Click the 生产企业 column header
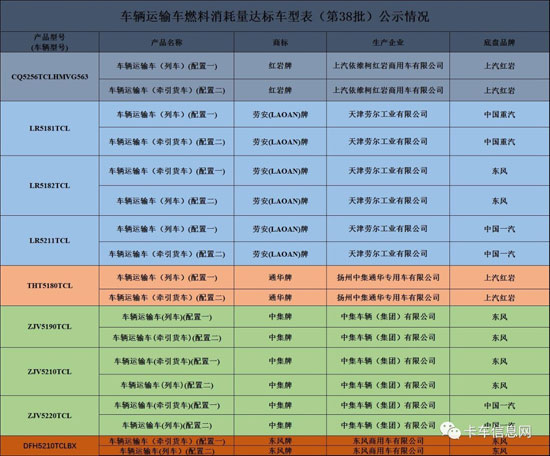This screenshot has height=456, width=550. (x=388, y=42)
